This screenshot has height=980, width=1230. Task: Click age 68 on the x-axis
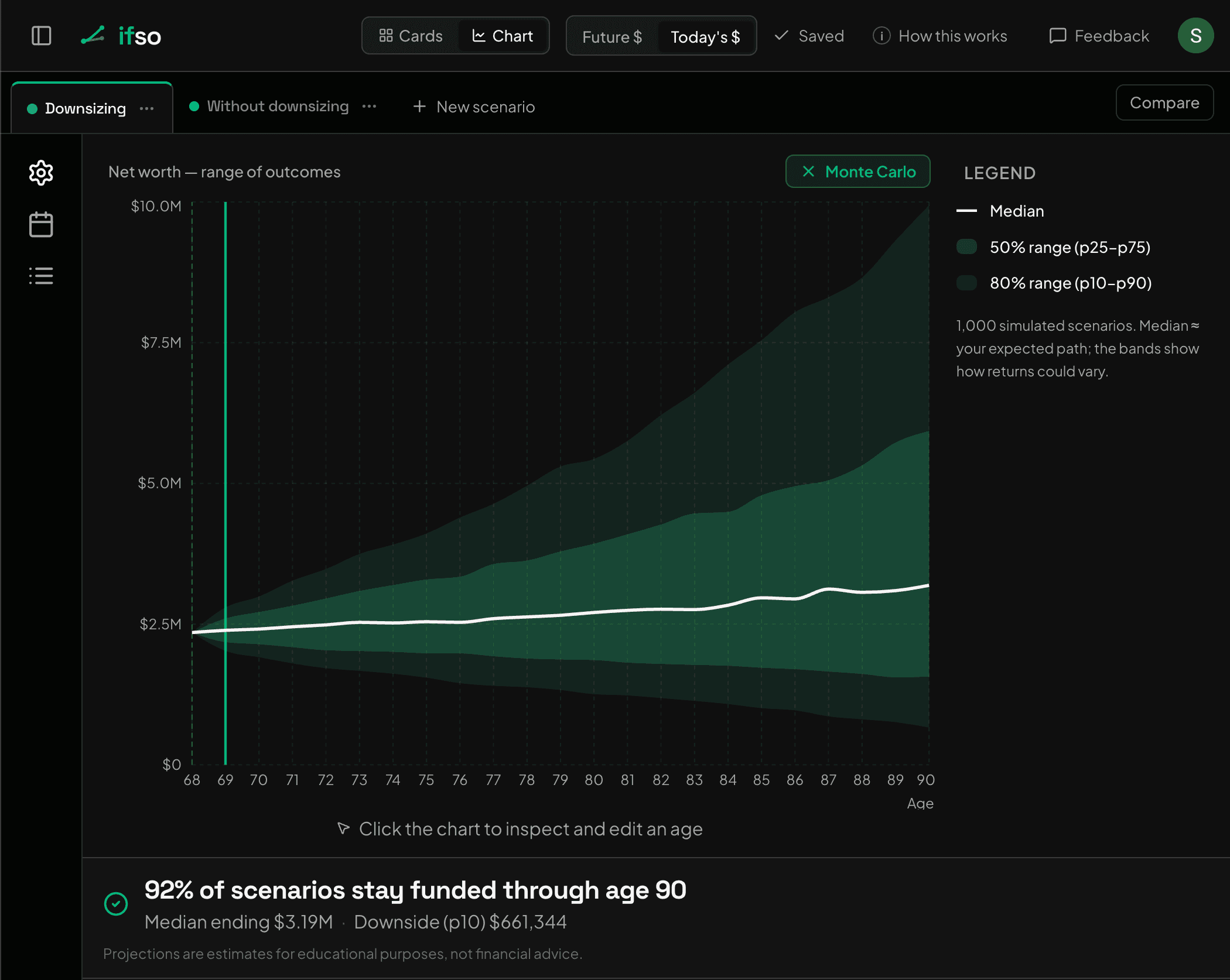pyautogui.click(x=192, y=780)
